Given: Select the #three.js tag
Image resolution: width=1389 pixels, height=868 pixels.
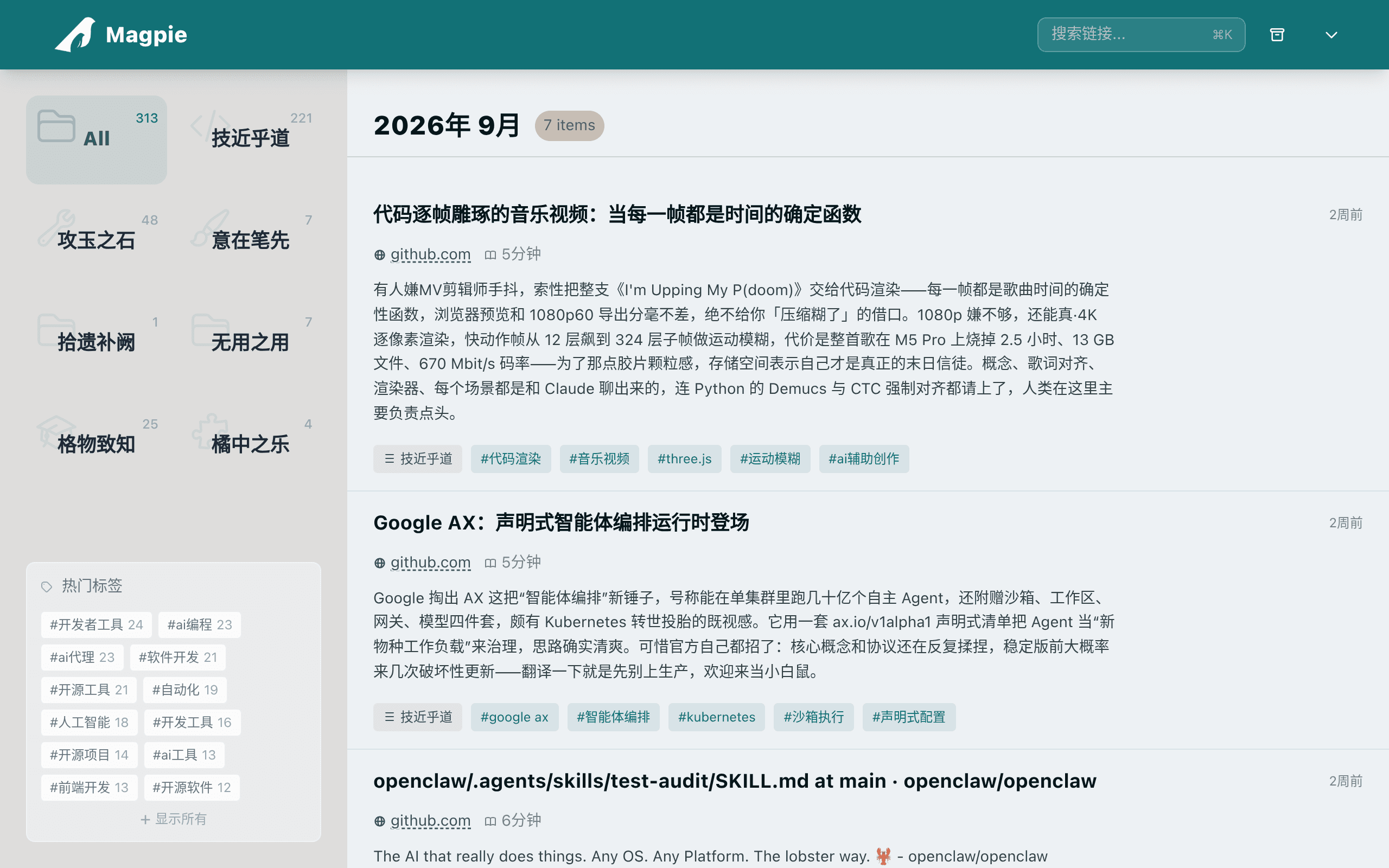Looking at the screenshot, I should (684, 459).
